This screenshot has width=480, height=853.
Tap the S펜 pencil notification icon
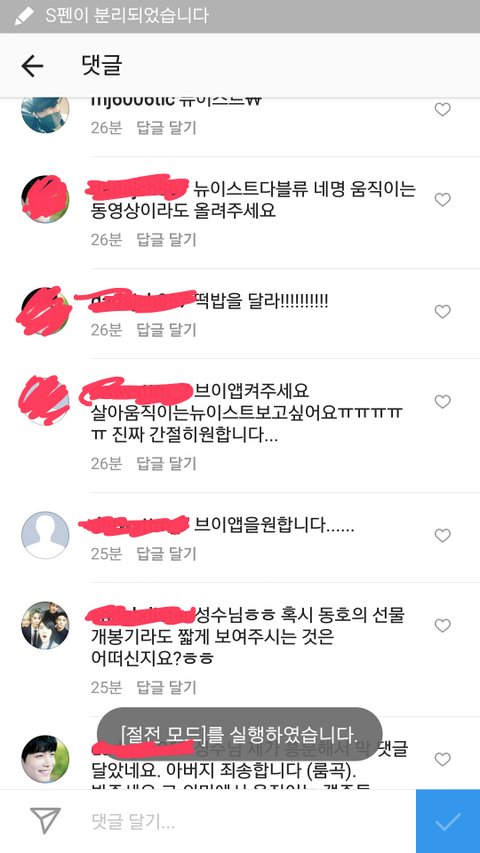coord(24,16)
